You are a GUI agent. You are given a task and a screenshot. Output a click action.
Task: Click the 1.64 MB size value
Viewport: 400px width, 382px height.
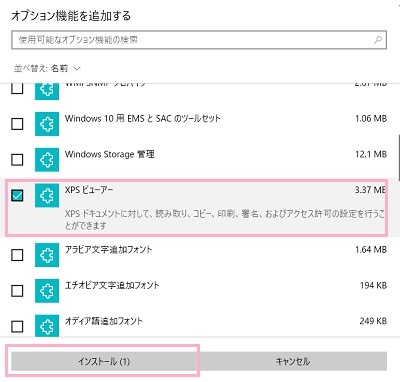pyautogui.click(x=371, y=249)
